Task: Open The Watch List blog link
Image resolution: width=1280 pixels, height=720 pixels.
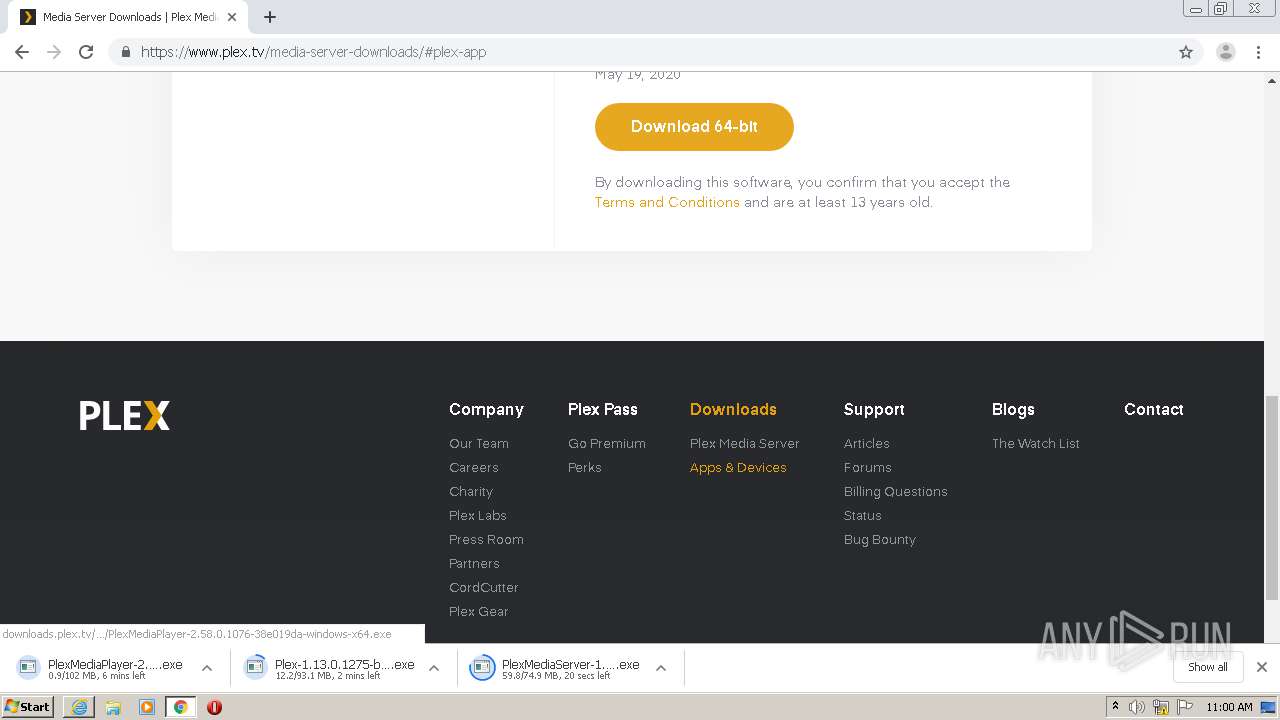Action: (1036, 443)
